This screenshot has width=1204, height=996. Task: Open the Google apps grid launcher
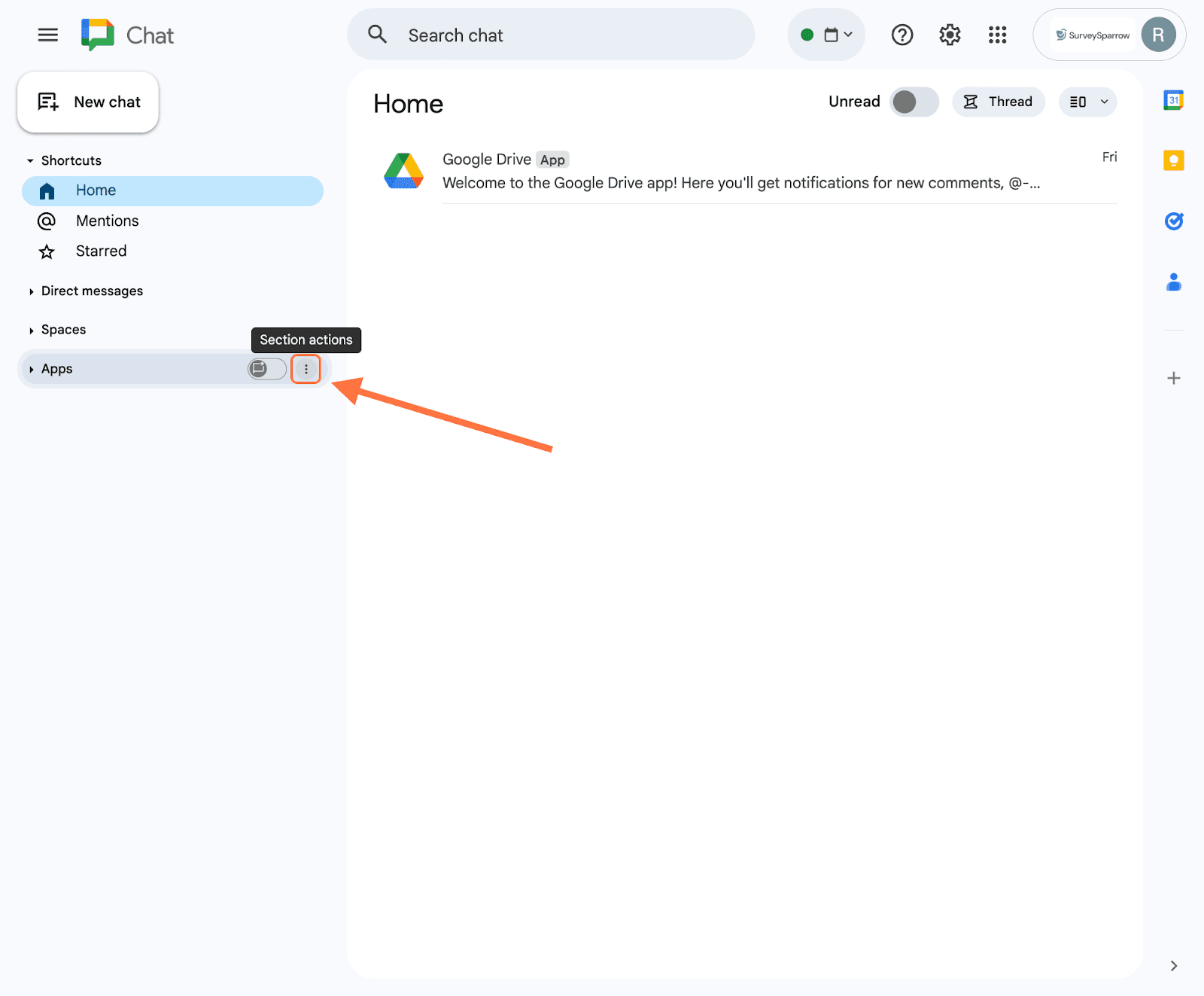pyautogui.click(x=997, y=35)
